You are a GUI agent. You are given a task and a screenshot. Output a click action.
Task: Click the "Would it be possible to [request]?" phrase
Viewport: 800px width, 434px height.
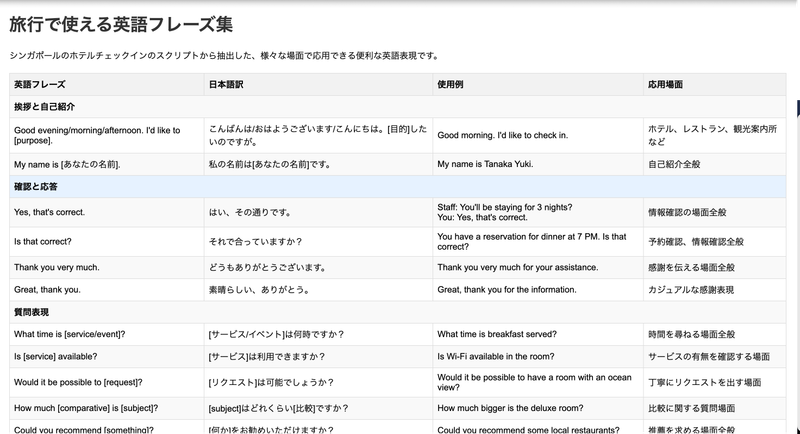point(78,382)
